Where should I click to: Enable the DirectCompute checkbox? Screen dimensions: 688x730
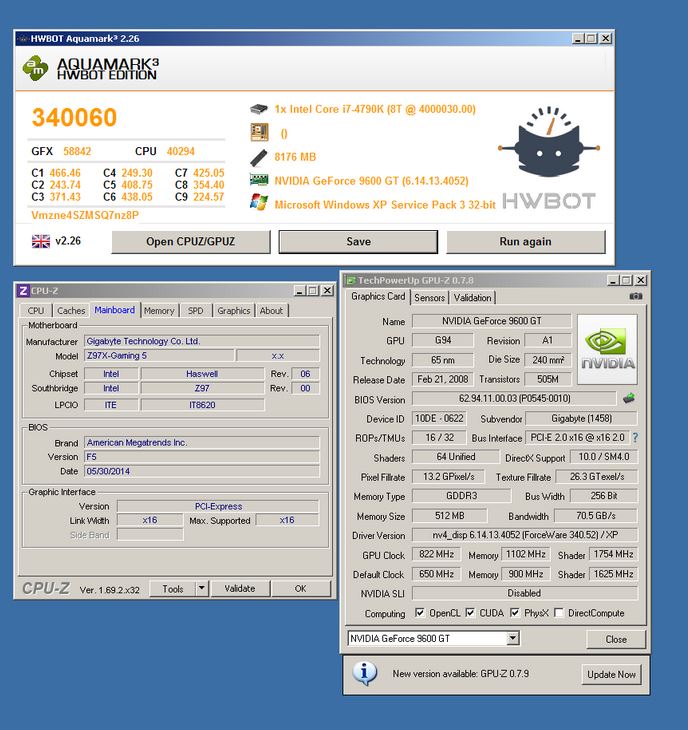point(559,613)
